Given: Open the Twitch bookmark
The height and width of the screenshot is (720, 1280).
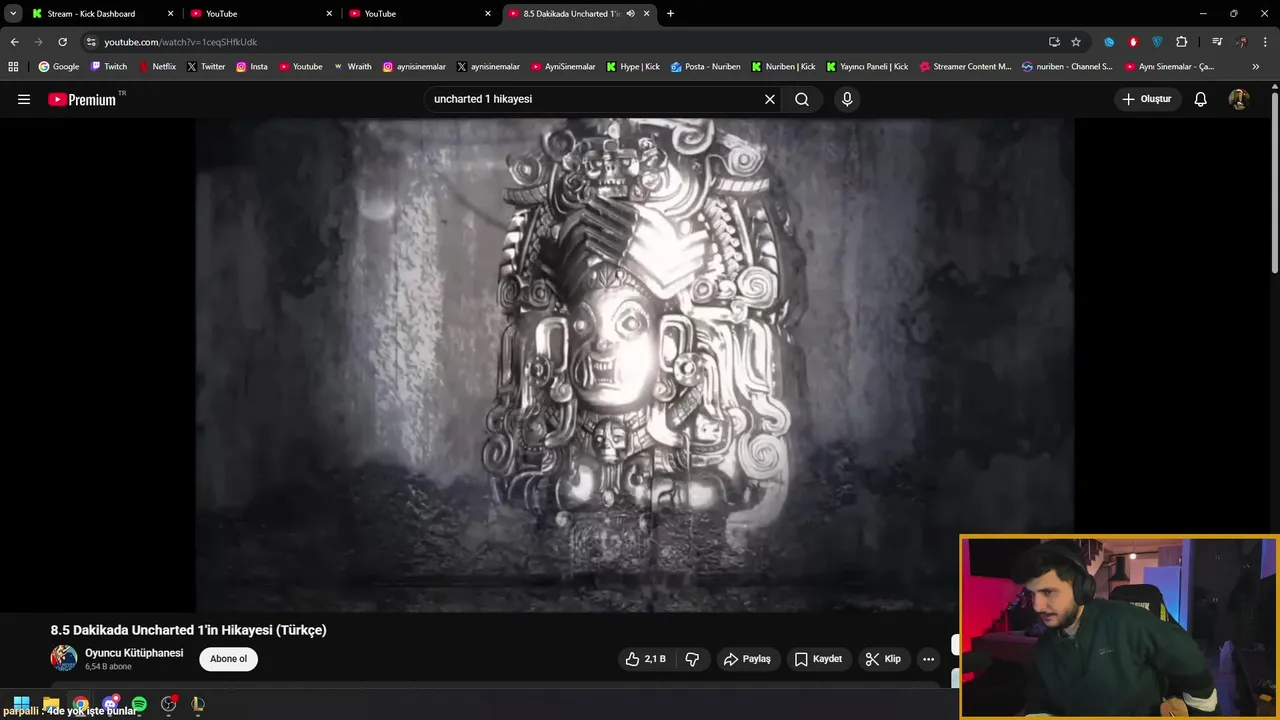Looking at the screenshot, I should coord(109,67).
